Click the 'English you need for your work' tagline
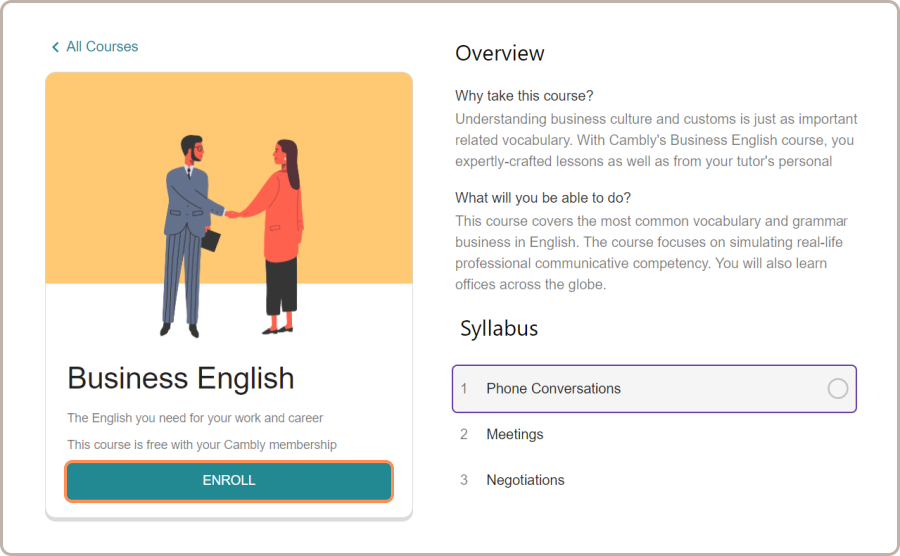The width and height of the screenshot is (900, 556). click(x=195, y=418)
